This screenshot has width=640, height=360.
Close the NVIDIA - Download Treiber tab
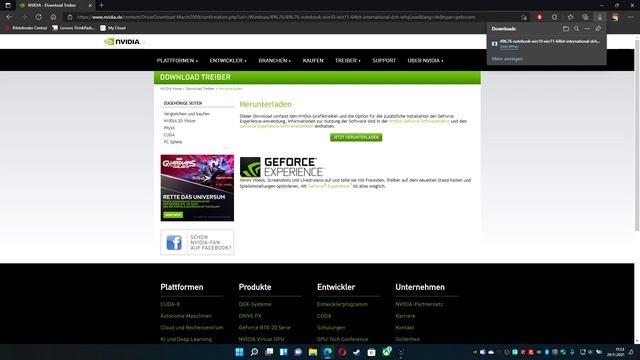pos(90,5)
